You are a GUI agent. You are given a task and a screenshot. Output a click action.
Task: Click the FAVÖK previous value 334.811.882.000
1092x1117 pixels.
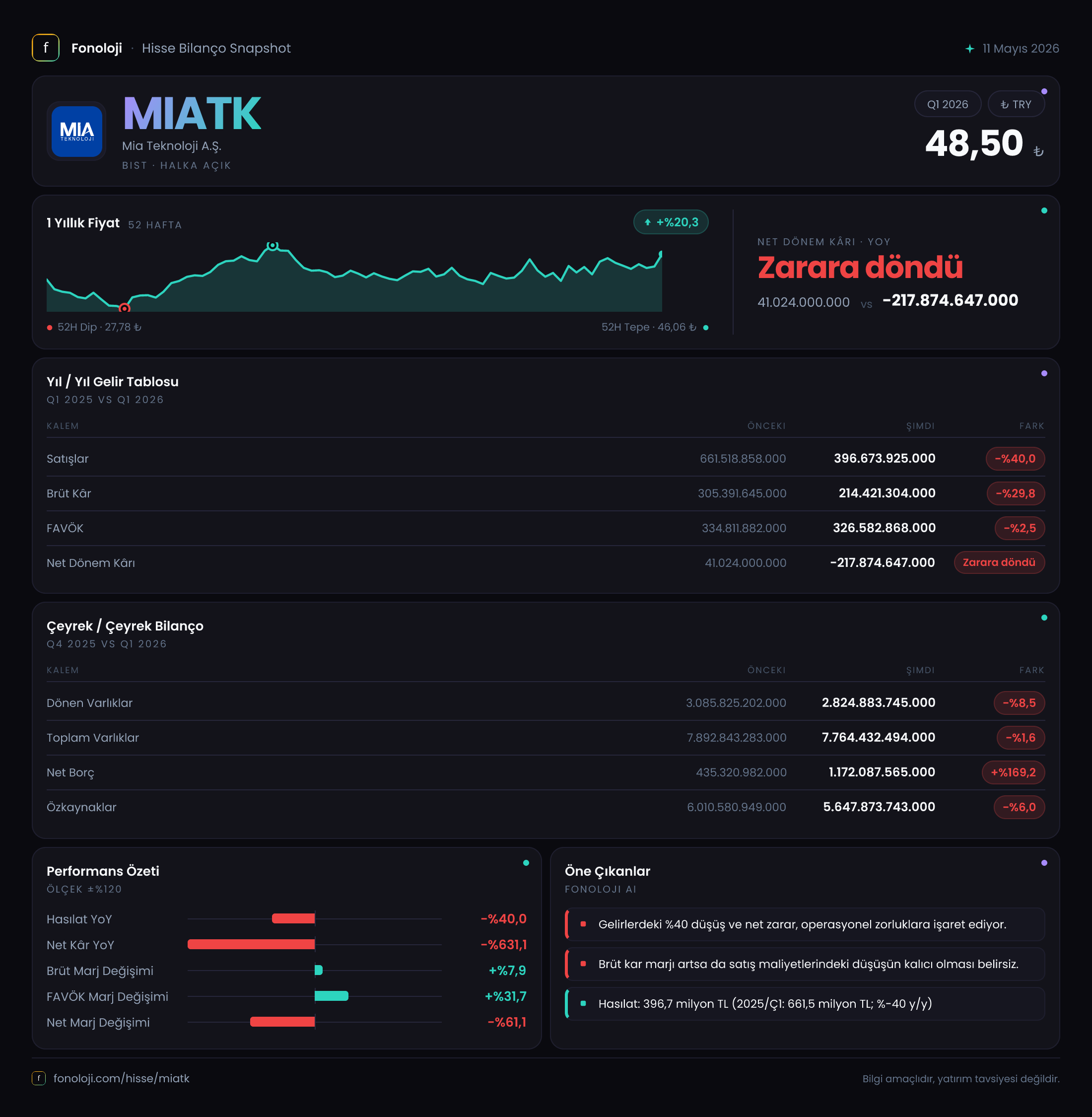pyautogui.click(x=744, y=528)
